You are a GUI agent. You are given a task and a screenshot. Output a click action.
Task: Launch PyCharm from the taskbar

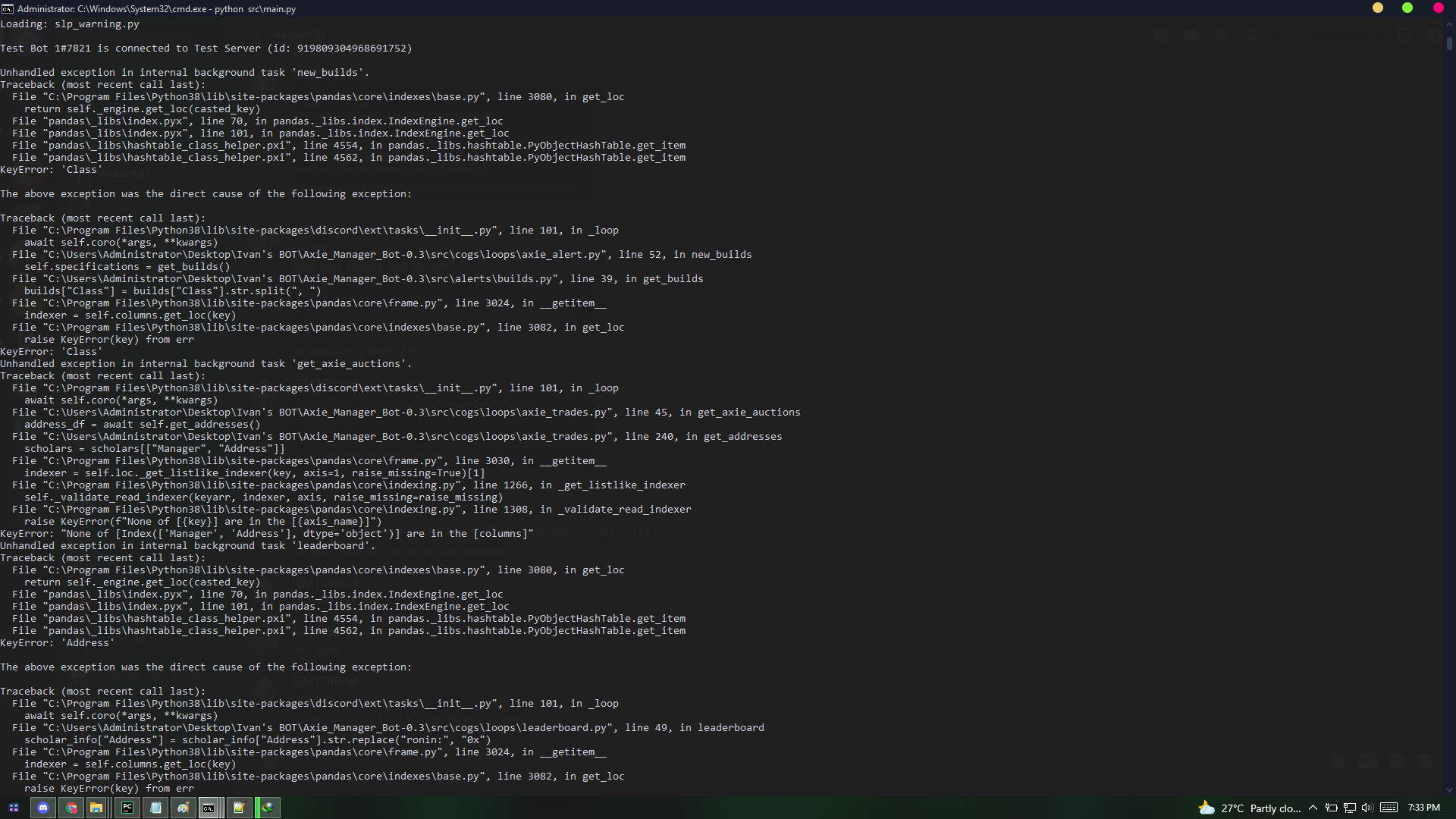(x=127, y=808)
